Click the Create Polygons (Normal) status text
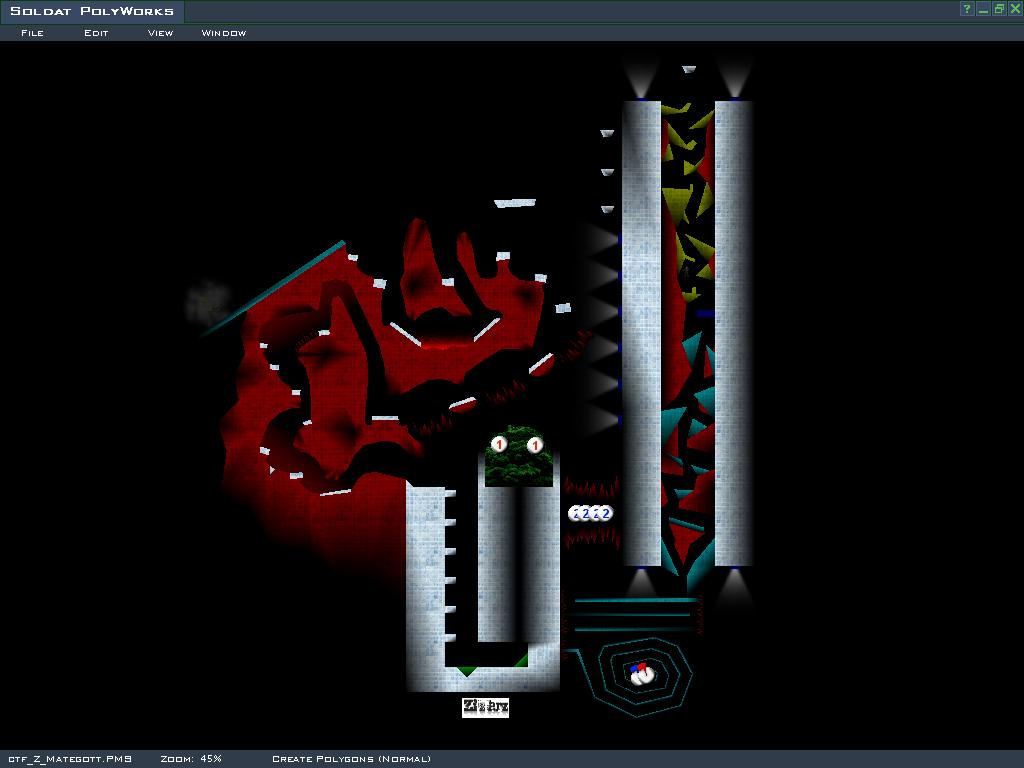Image resolution: width=1024 pixels, height=768 pixels. [351, 759]
